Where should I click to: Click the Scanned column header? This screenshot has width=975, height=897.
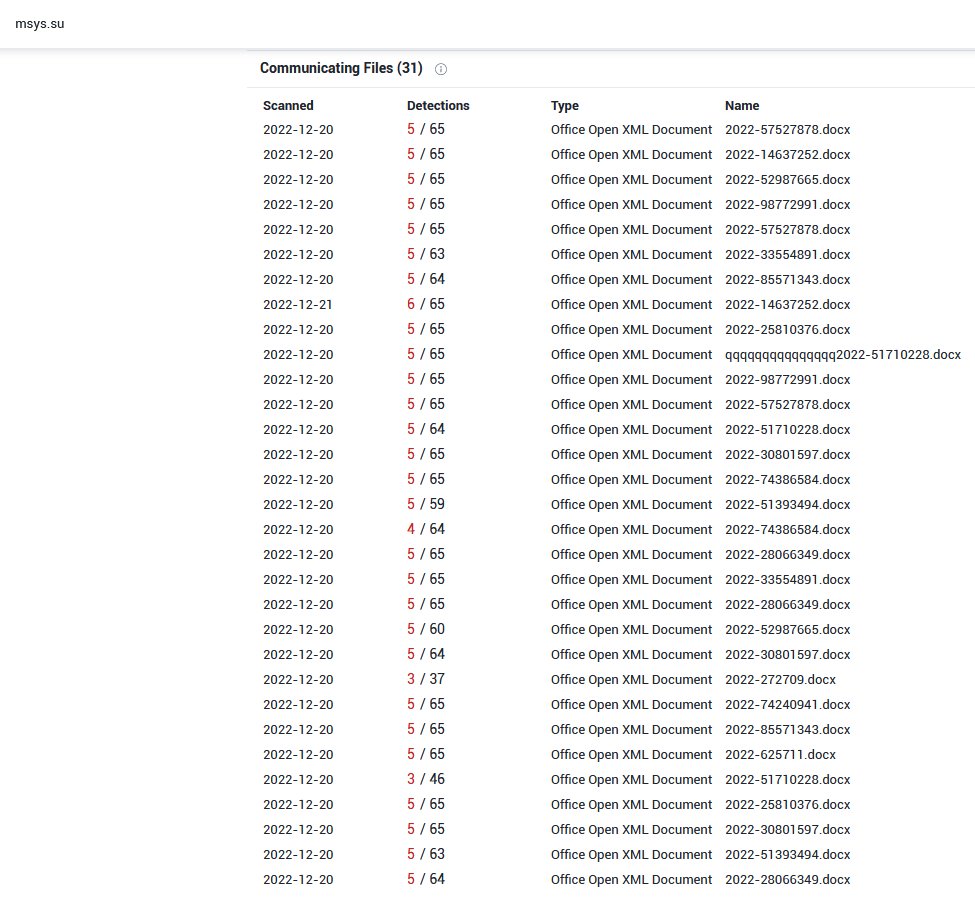288,106
